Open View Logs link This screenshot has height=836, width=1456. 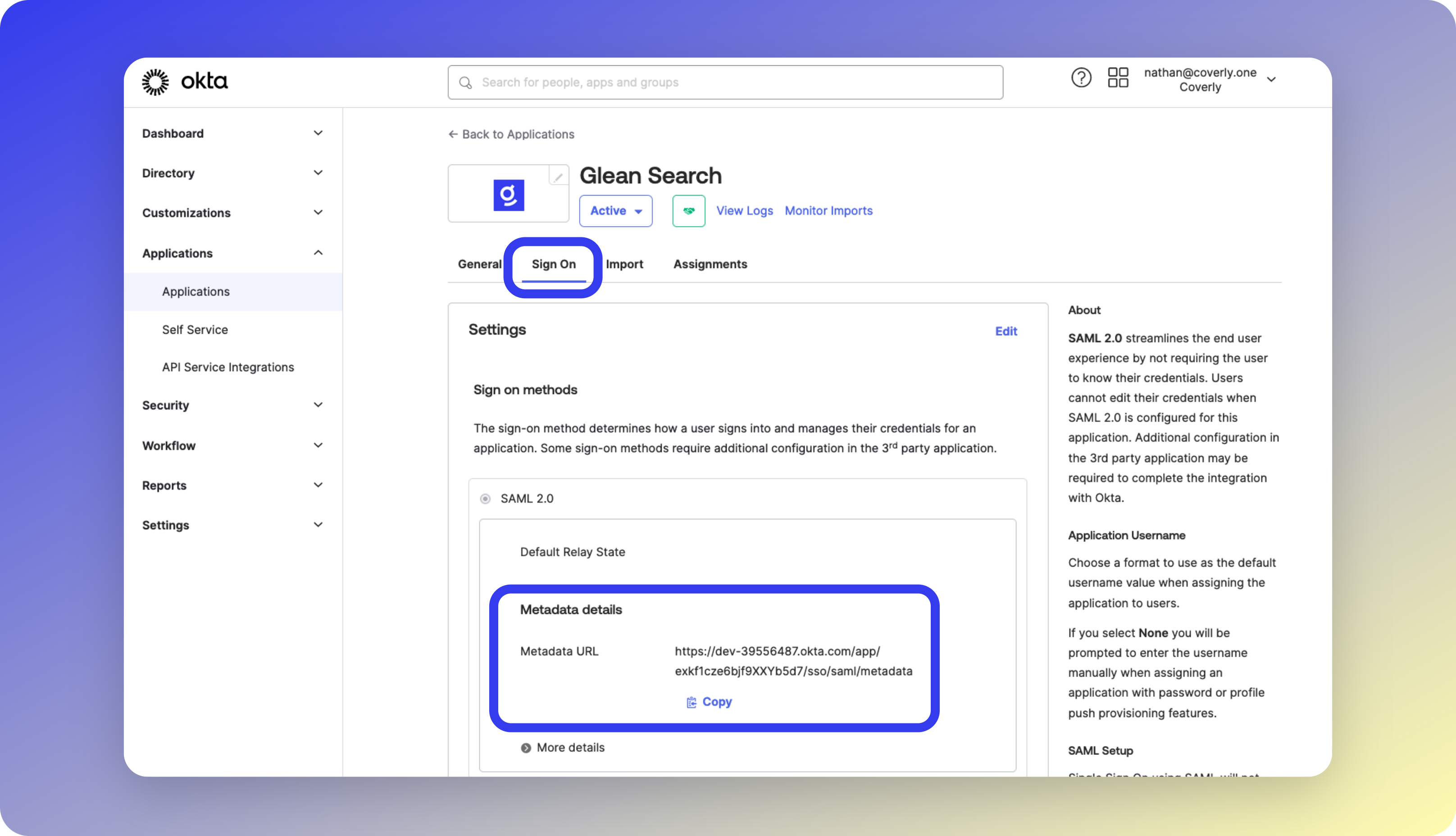(x=744, y=211)
